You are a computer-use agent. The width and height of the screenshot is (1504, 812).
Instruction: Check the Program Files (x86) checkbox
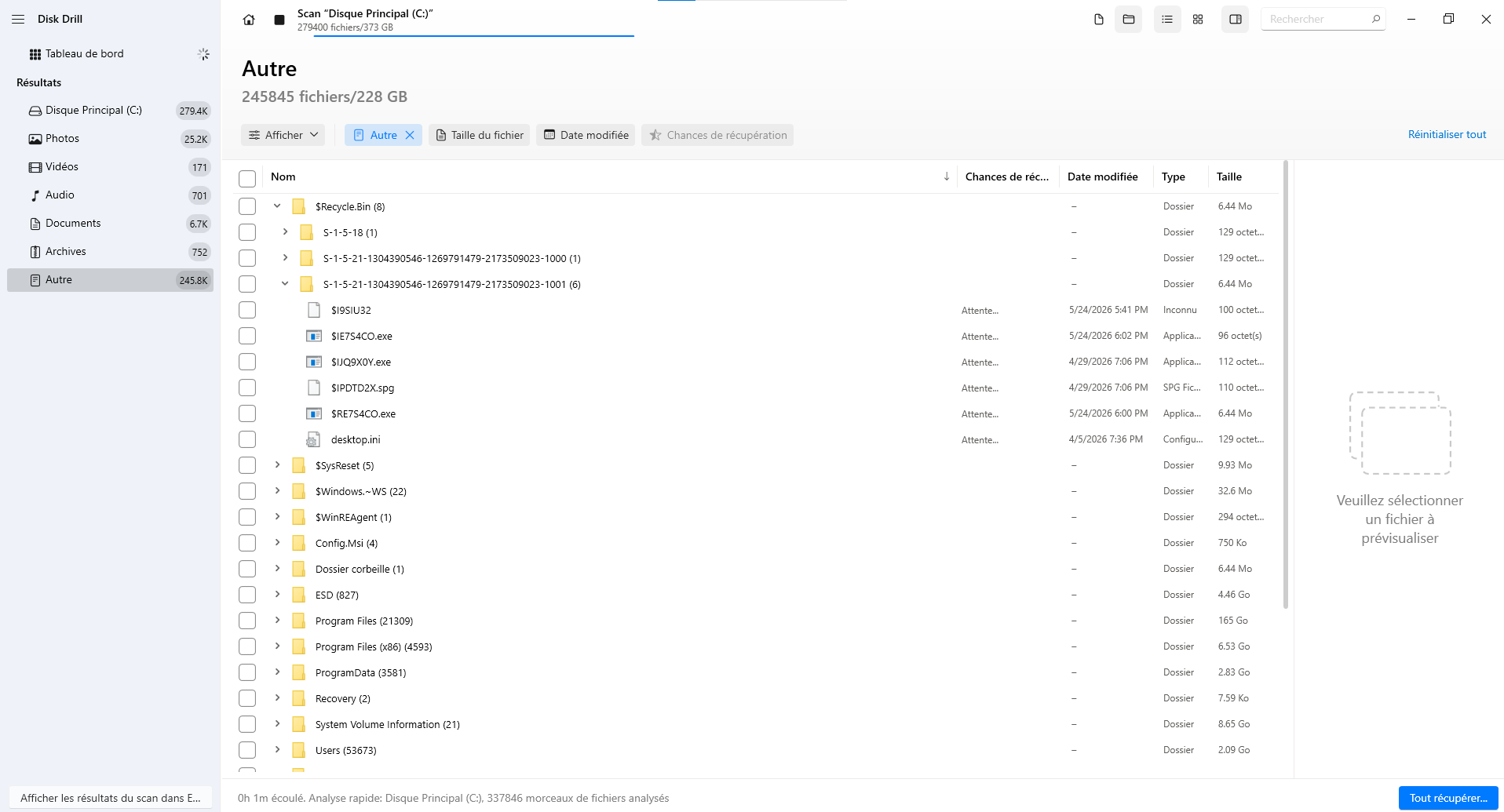(247, 646)
